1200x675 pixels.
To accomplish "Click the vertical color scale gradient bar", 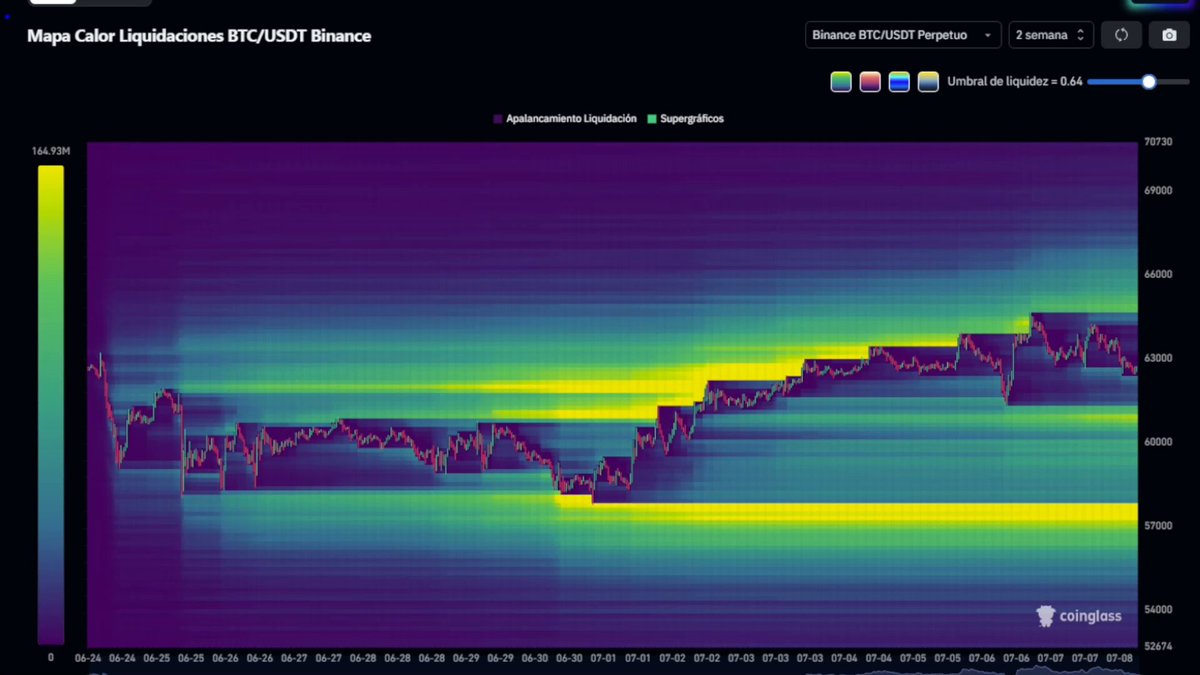I will tap(51, 405).
